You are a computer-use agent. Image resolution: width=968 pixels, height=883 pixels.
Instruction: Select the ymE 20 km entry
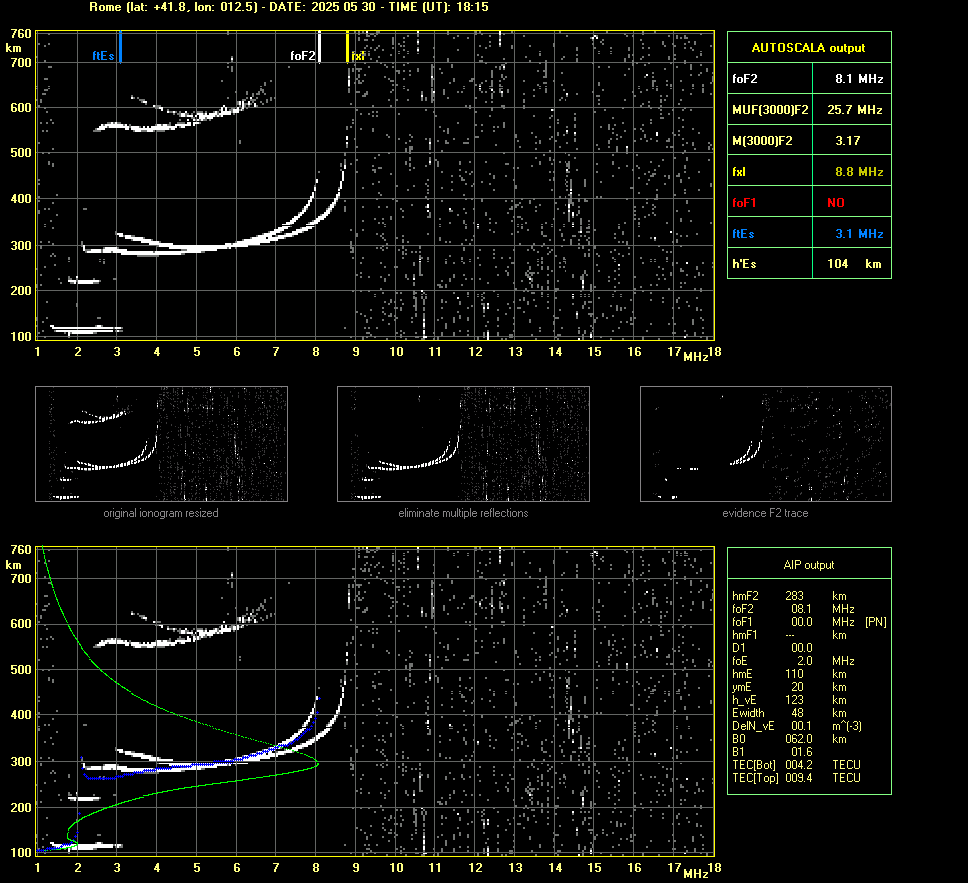point(789,687)
